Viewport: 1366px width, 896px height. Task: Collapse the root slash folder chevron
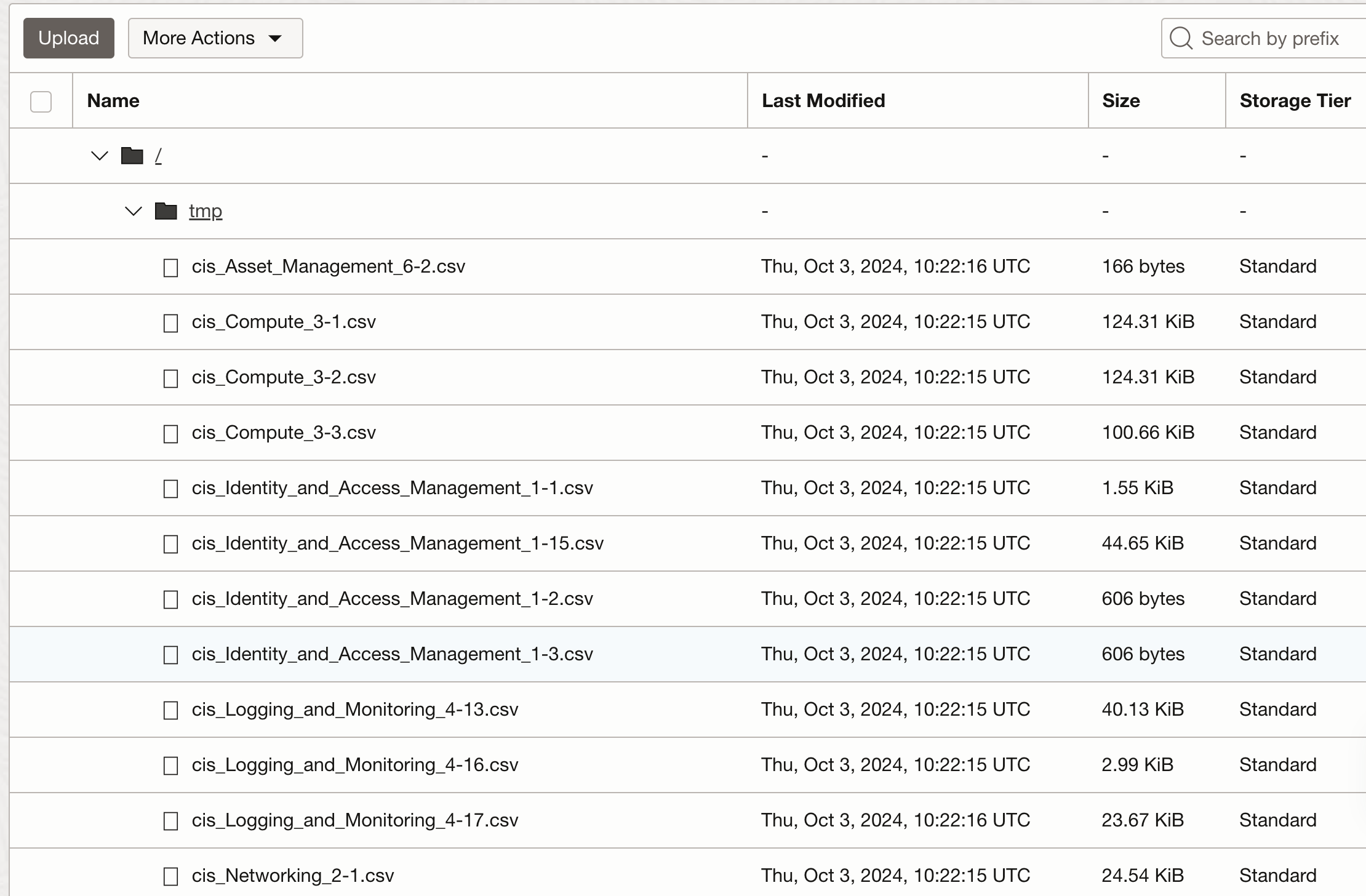[x=99, y=156]
